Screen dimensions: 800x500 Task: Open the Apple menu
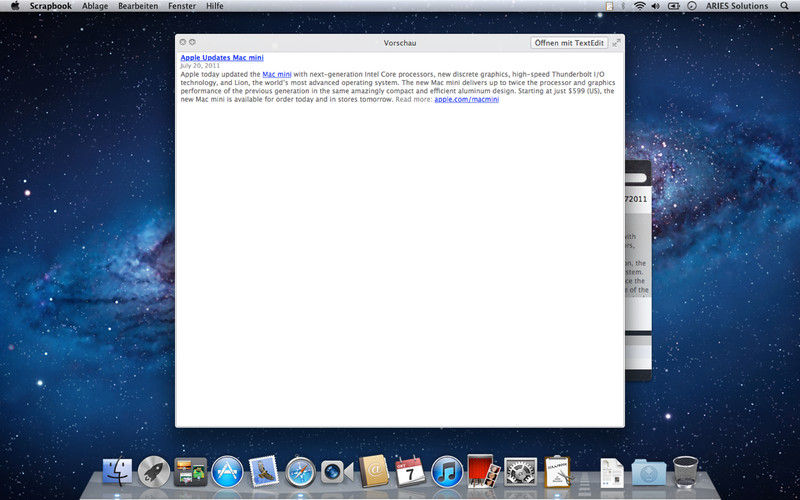pyautogui.click(x=15, y=6)
